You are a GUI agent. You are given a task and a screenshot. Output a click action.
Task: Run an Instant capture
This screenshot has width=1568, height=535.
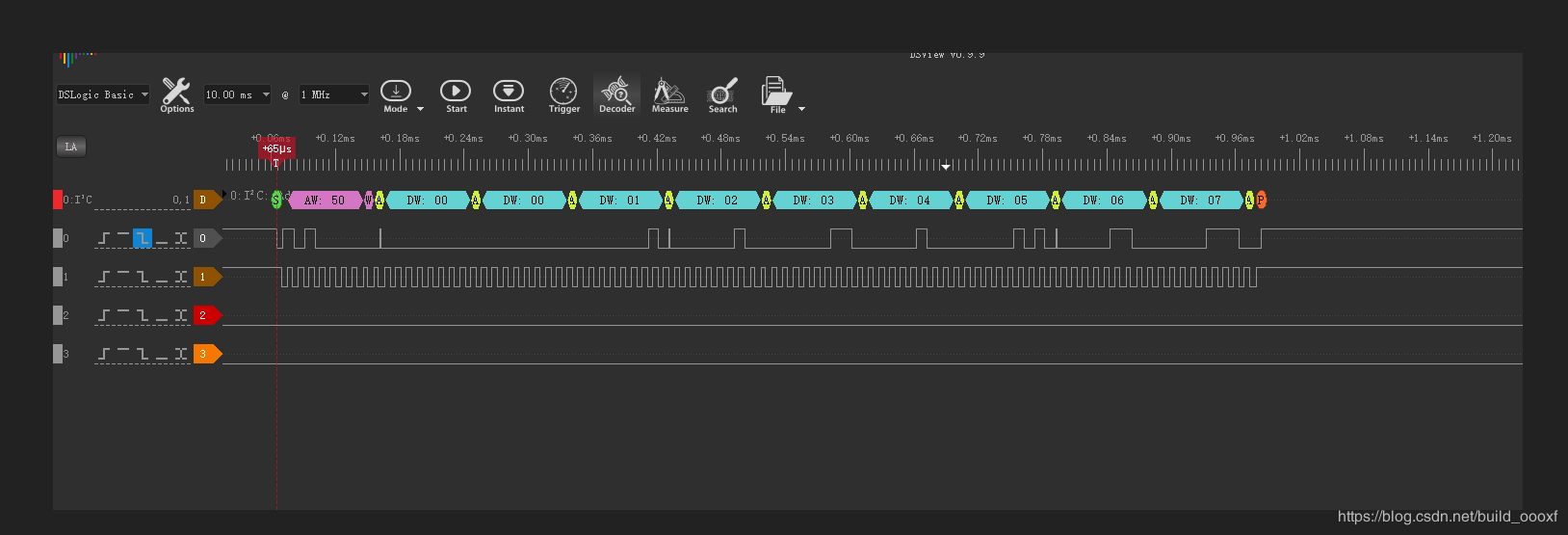click(x=509, y=95)
